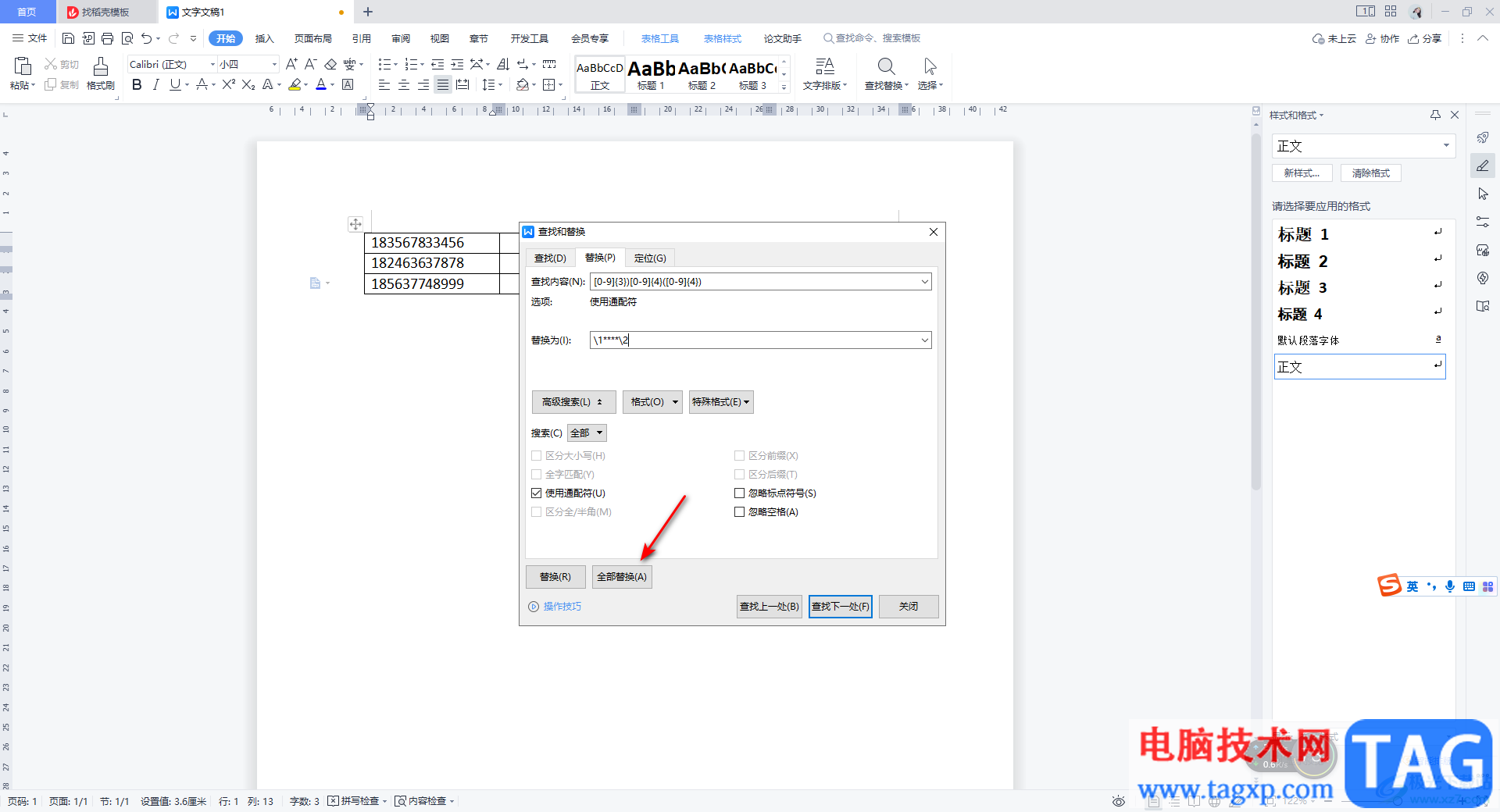Click the Select cursor tool in ribbon
Image resolution: width=1500 pixels, height=812 pixels.
[930, 74]
